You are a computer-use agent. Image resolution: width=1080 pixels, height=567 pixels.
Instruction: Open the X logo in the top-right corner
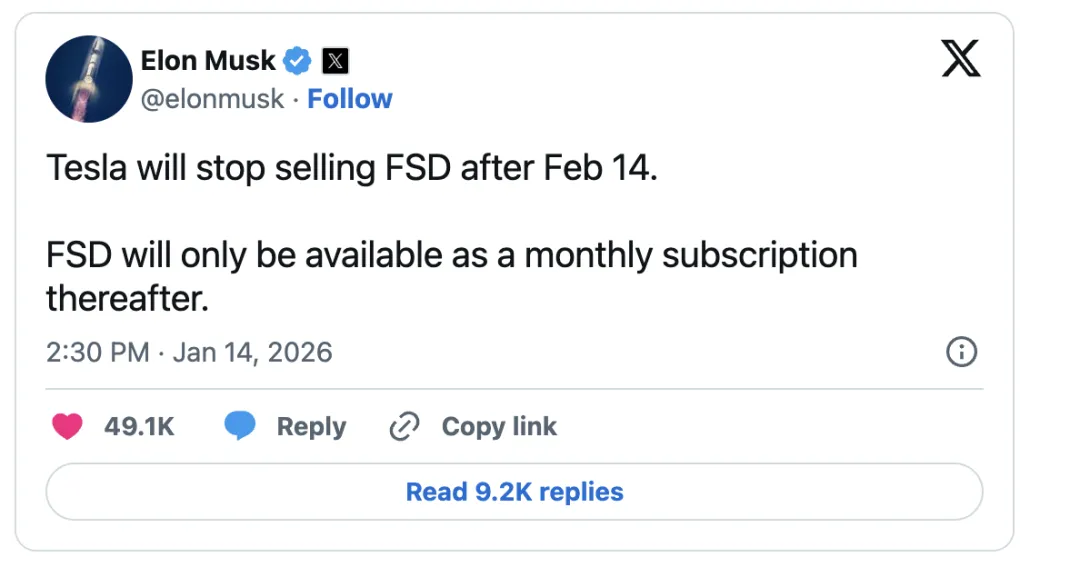[961, 62]
